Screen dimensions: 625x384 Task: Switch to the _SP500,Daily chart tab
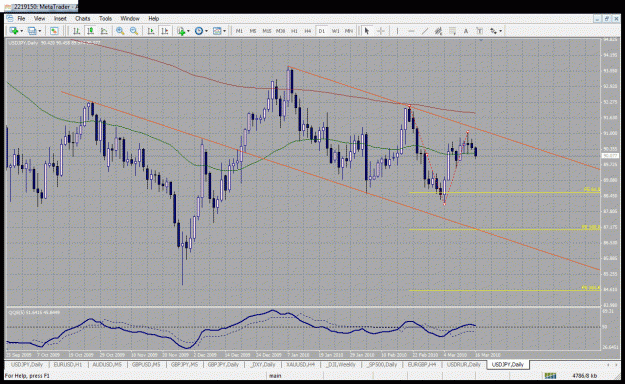click(382, 364)
